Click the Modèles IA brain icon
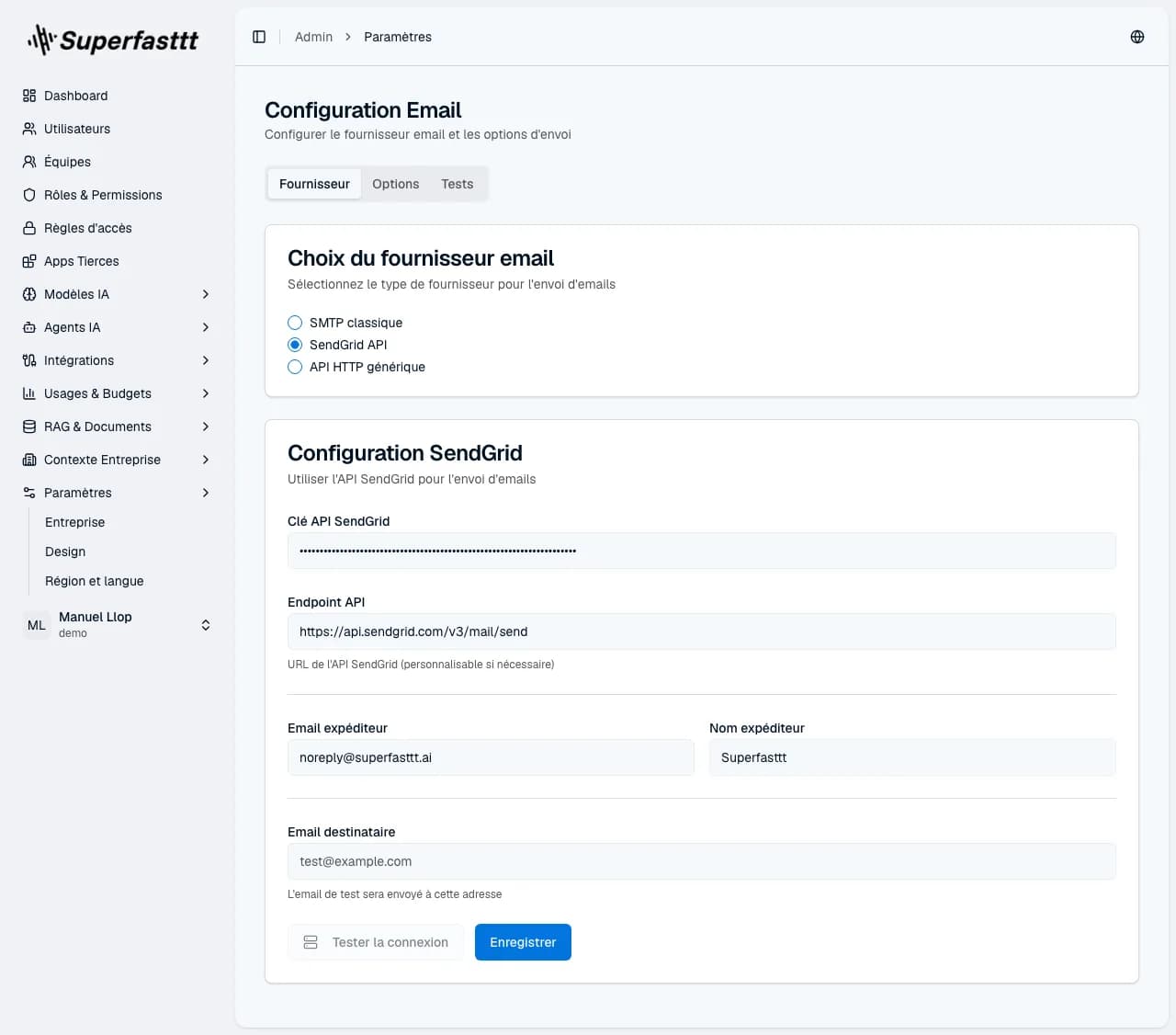 [29, 294]
